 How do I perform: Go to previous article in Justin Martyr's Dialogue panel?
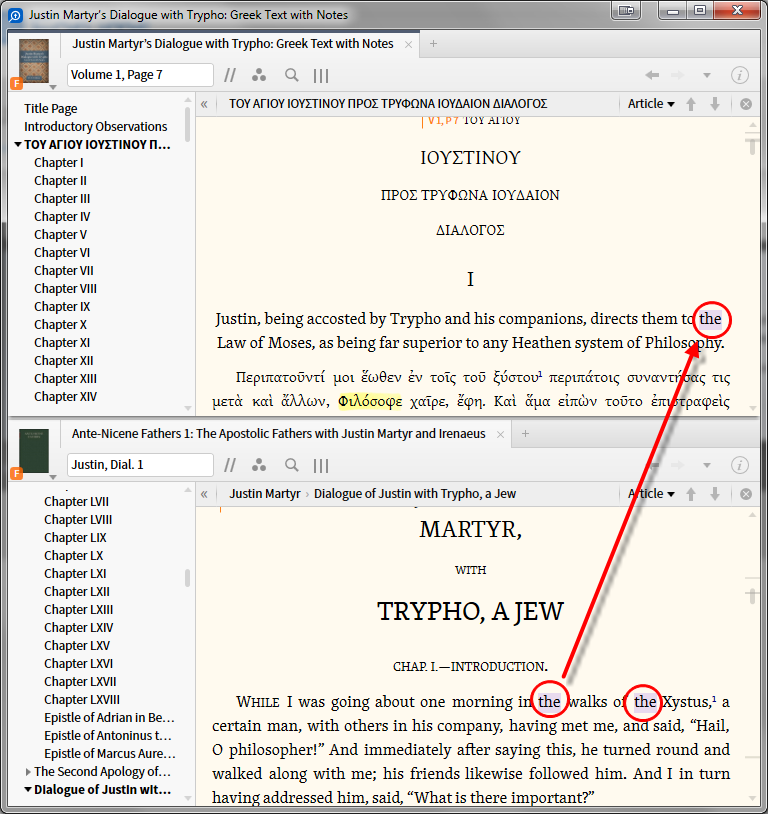[x=691, y=104]
